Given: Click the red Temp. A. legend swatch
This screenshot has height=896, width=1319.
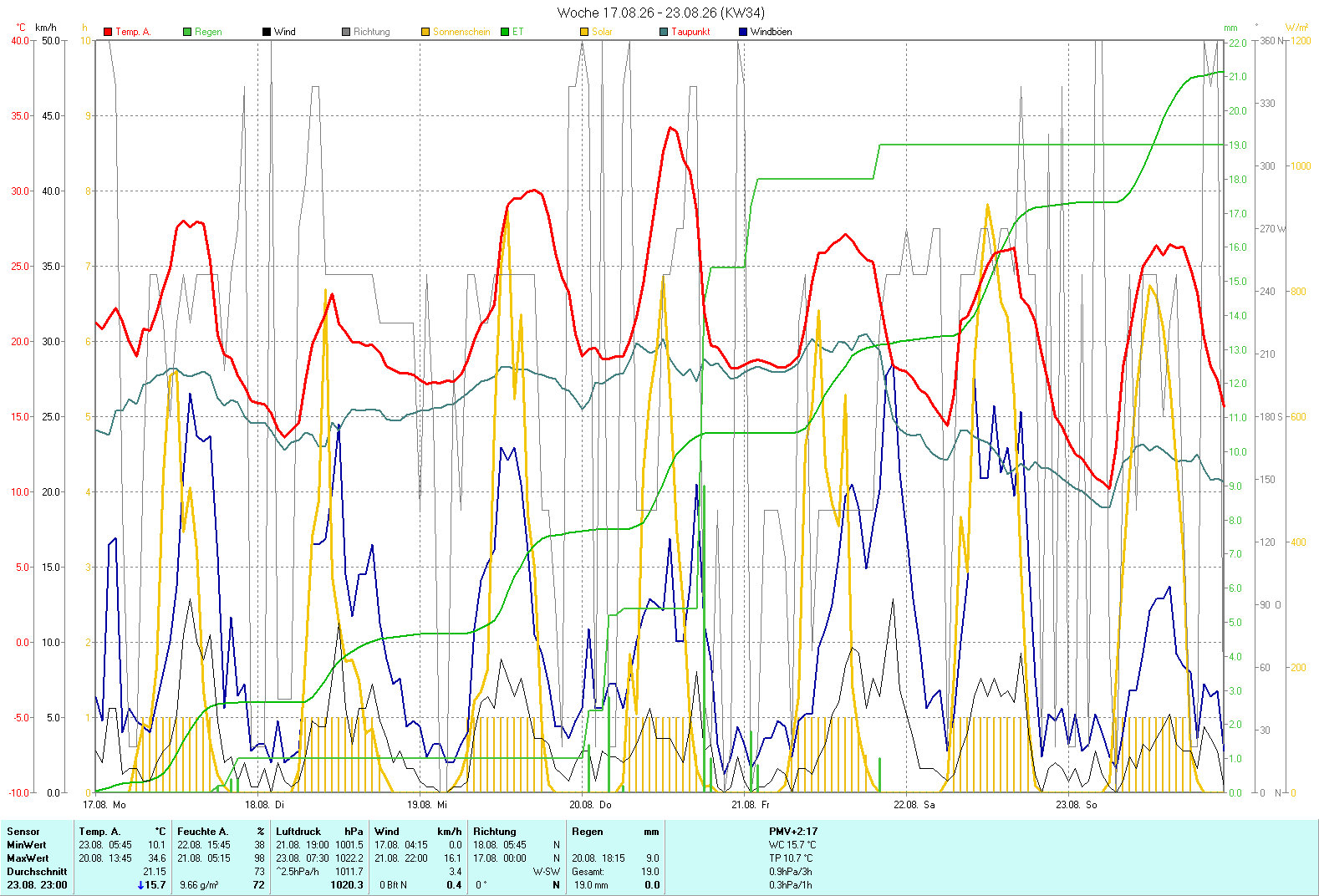Looking at the screenshot, I should click(108, 32).
